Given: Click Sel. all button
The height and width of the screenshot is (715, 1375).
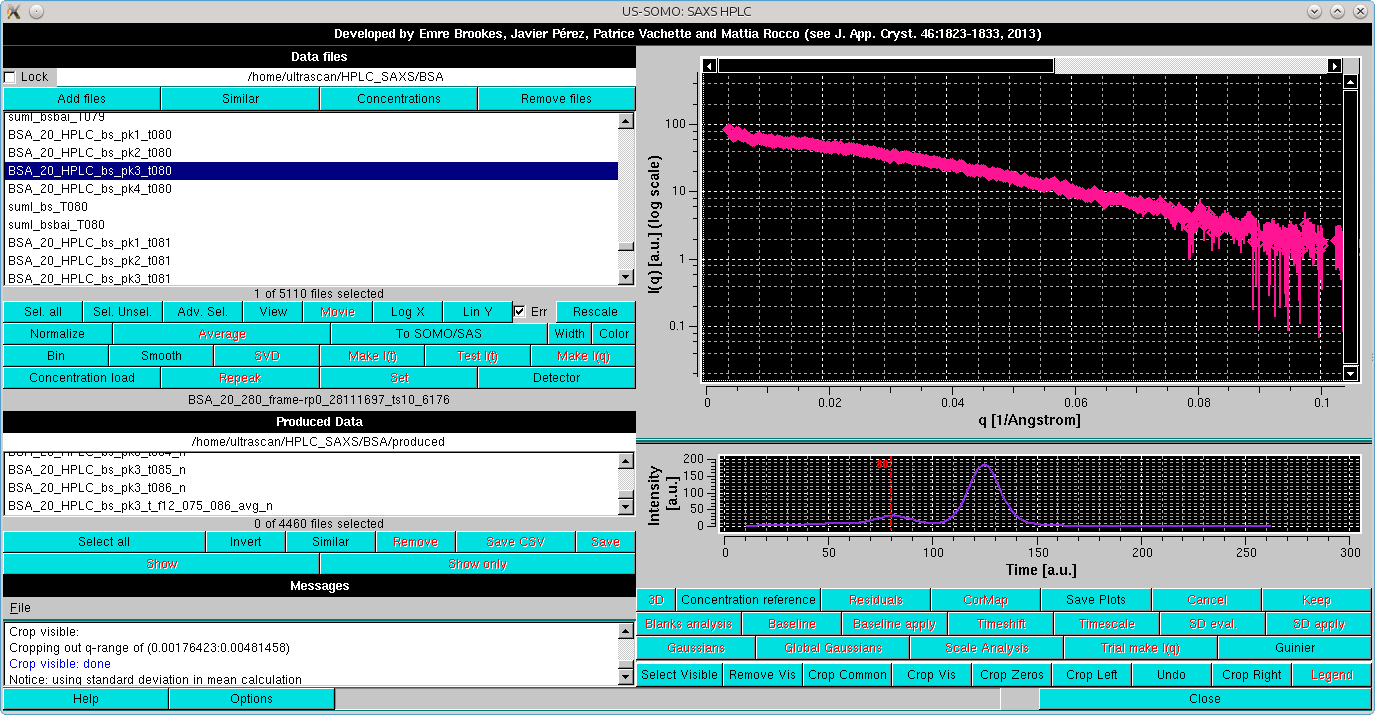Looking at the screenshot, I should (x=43, y=312).
